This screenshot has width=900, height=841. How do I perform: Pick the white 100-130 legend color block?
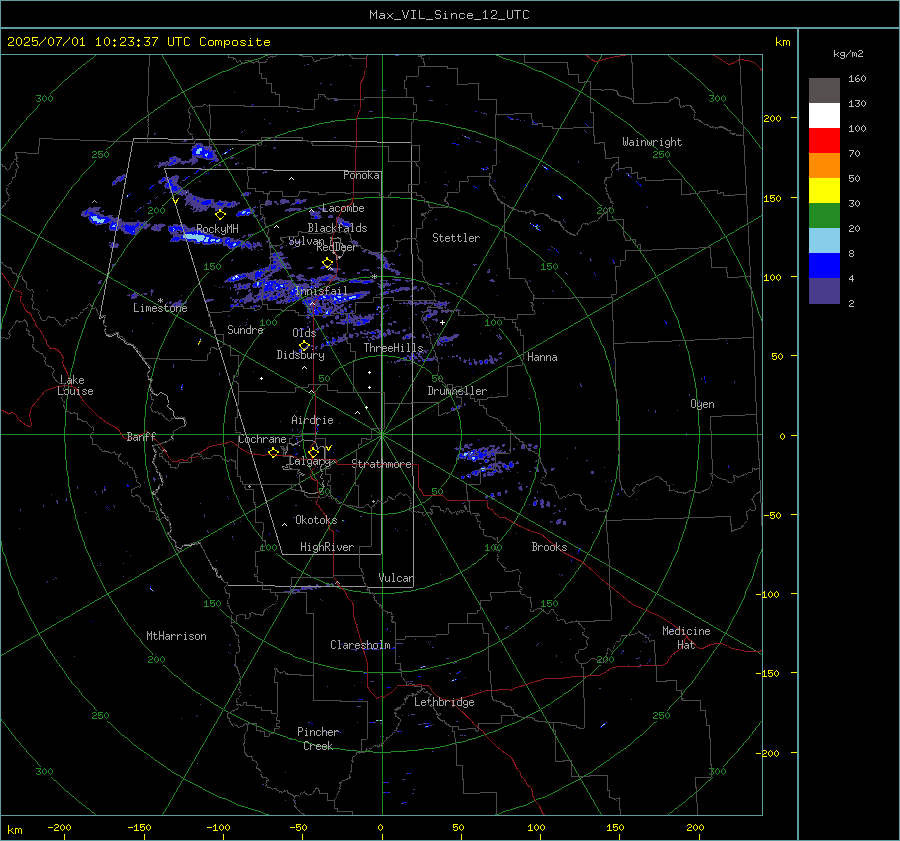tap(824, 115)
